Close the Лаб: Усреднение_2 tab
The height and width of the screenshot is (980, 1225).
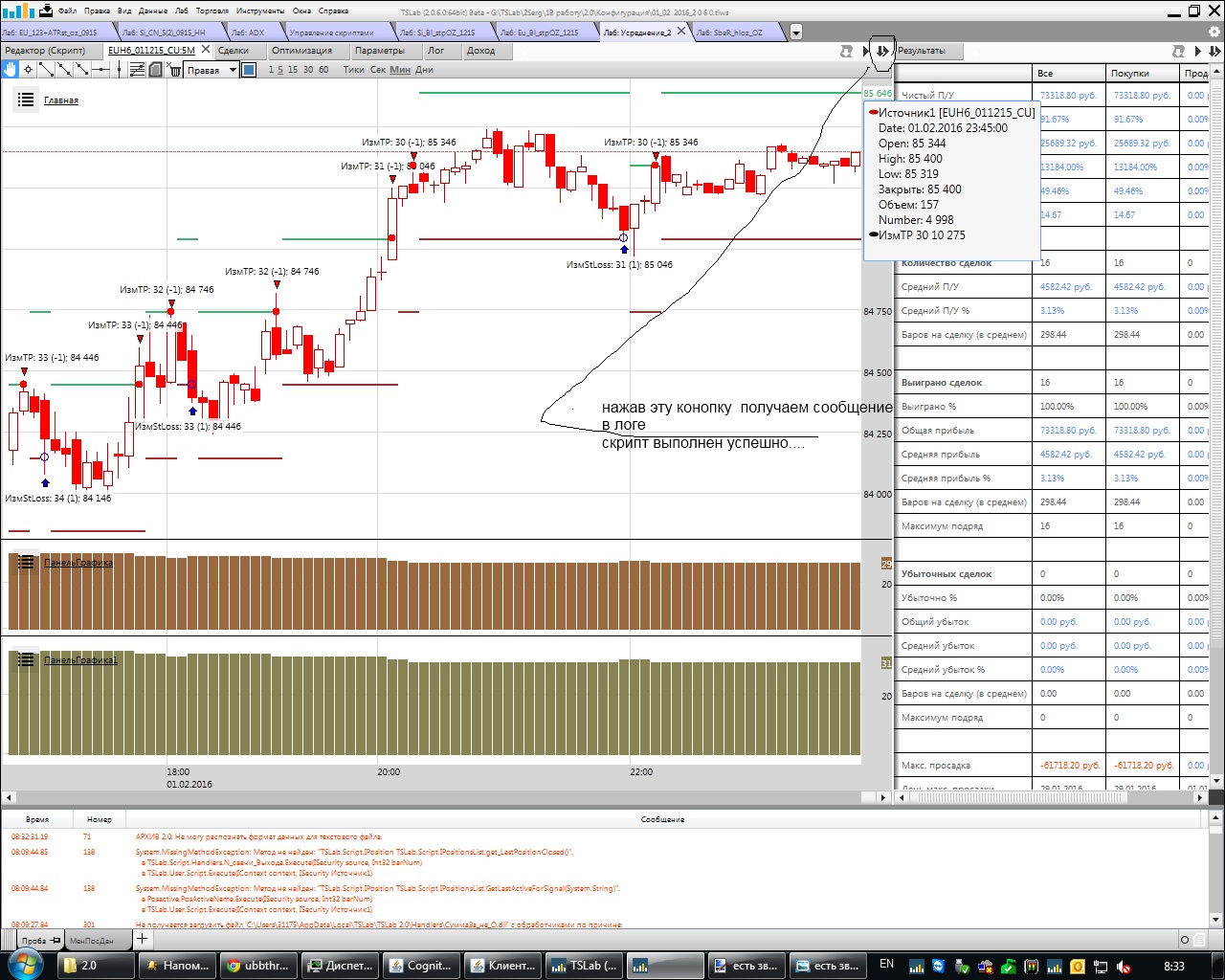(x=681, y=31)
